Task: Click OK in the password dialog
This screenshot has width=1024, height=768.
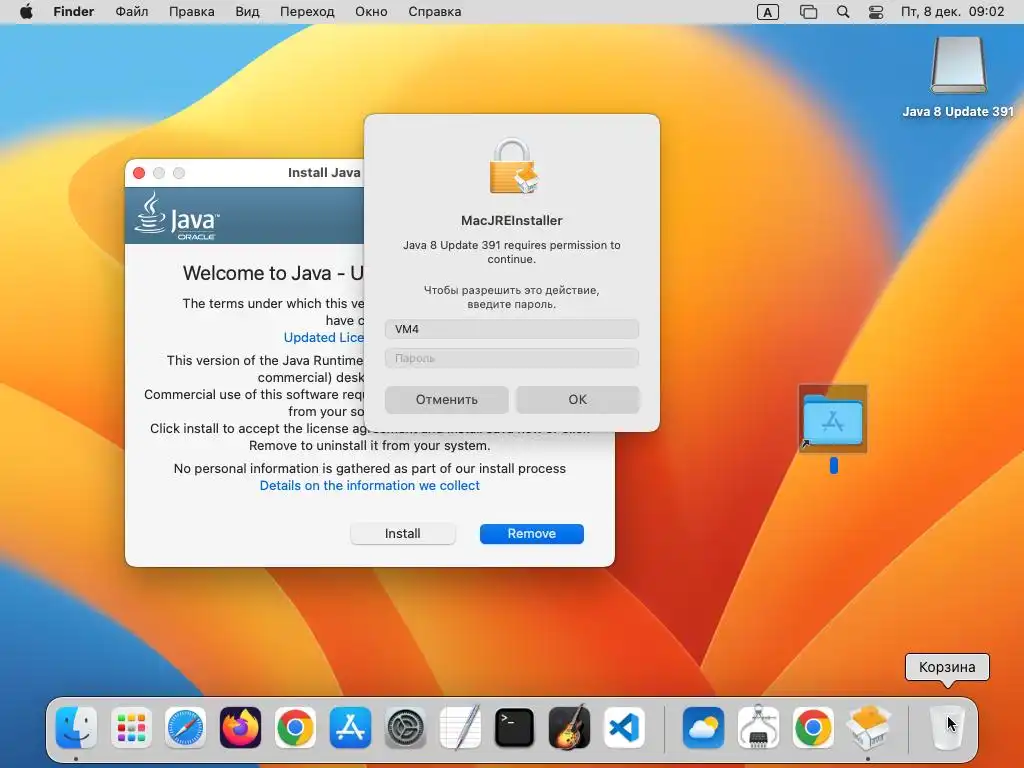Action: coord(577,400)
